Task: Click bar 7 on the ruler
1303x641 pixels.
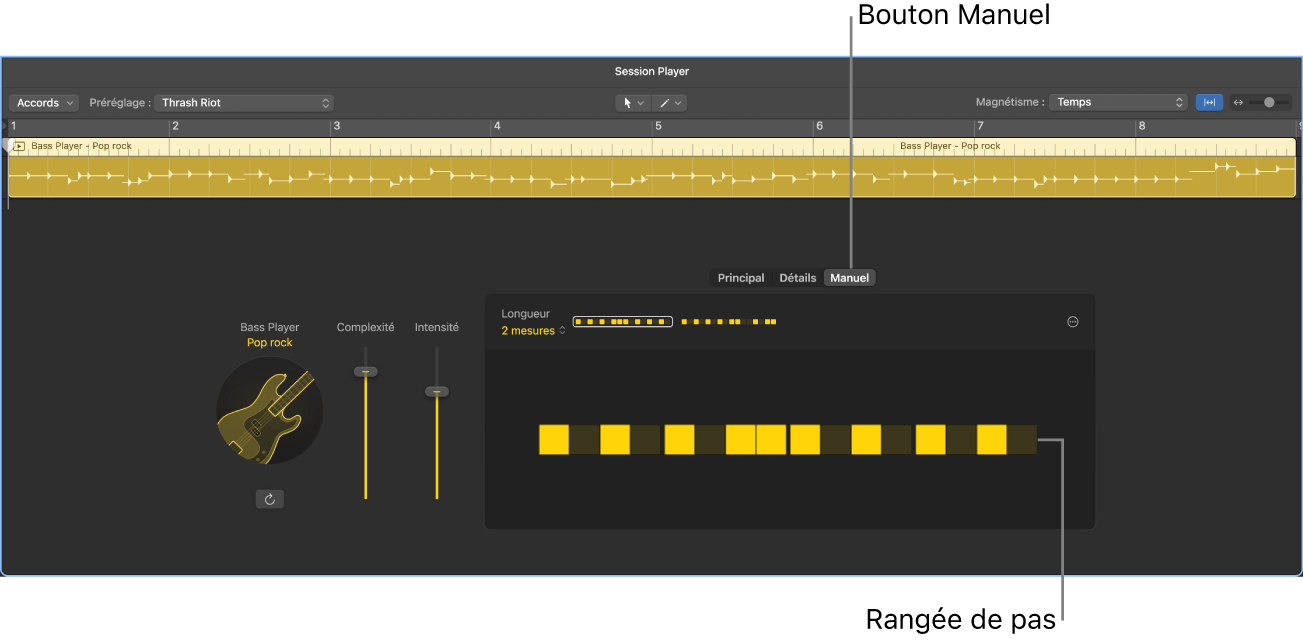Action: coord(981,127)
